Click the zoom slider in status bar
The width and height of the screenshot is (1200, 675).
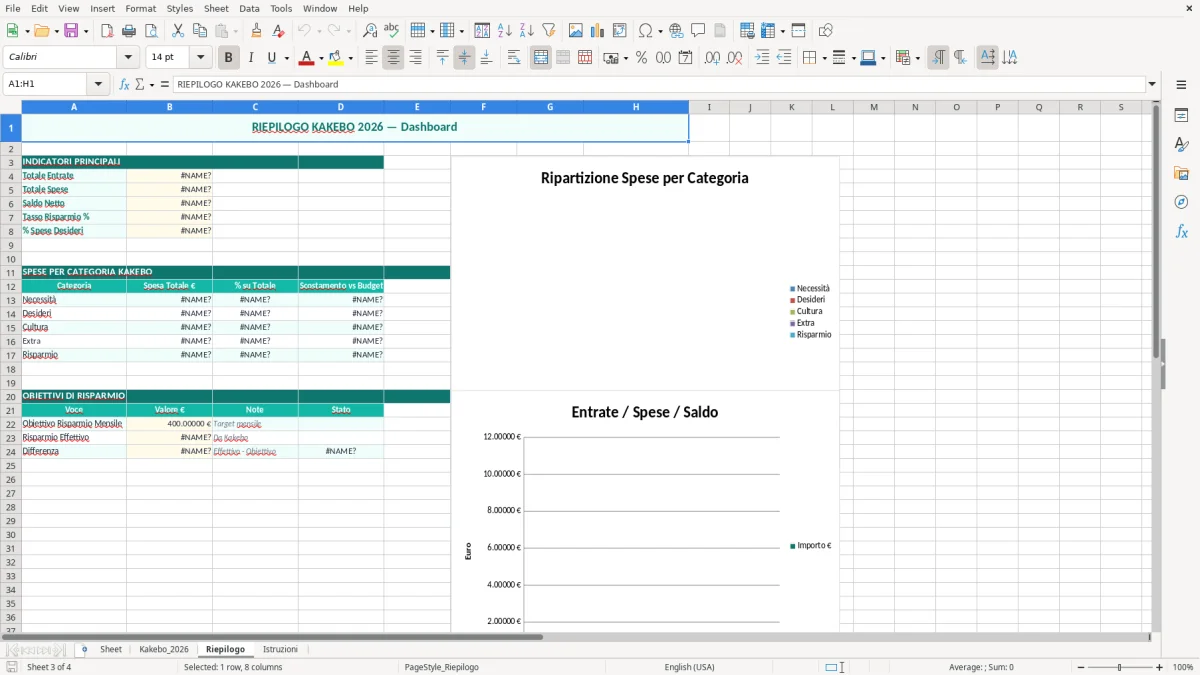pos(1119,667)
